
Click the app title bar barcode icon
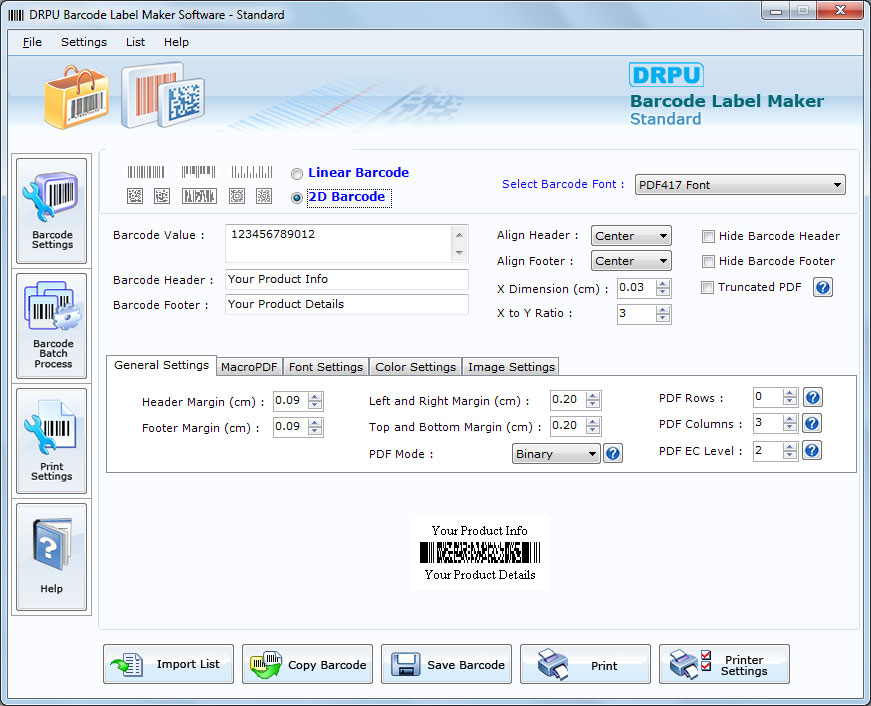click(x=16, y=15)
